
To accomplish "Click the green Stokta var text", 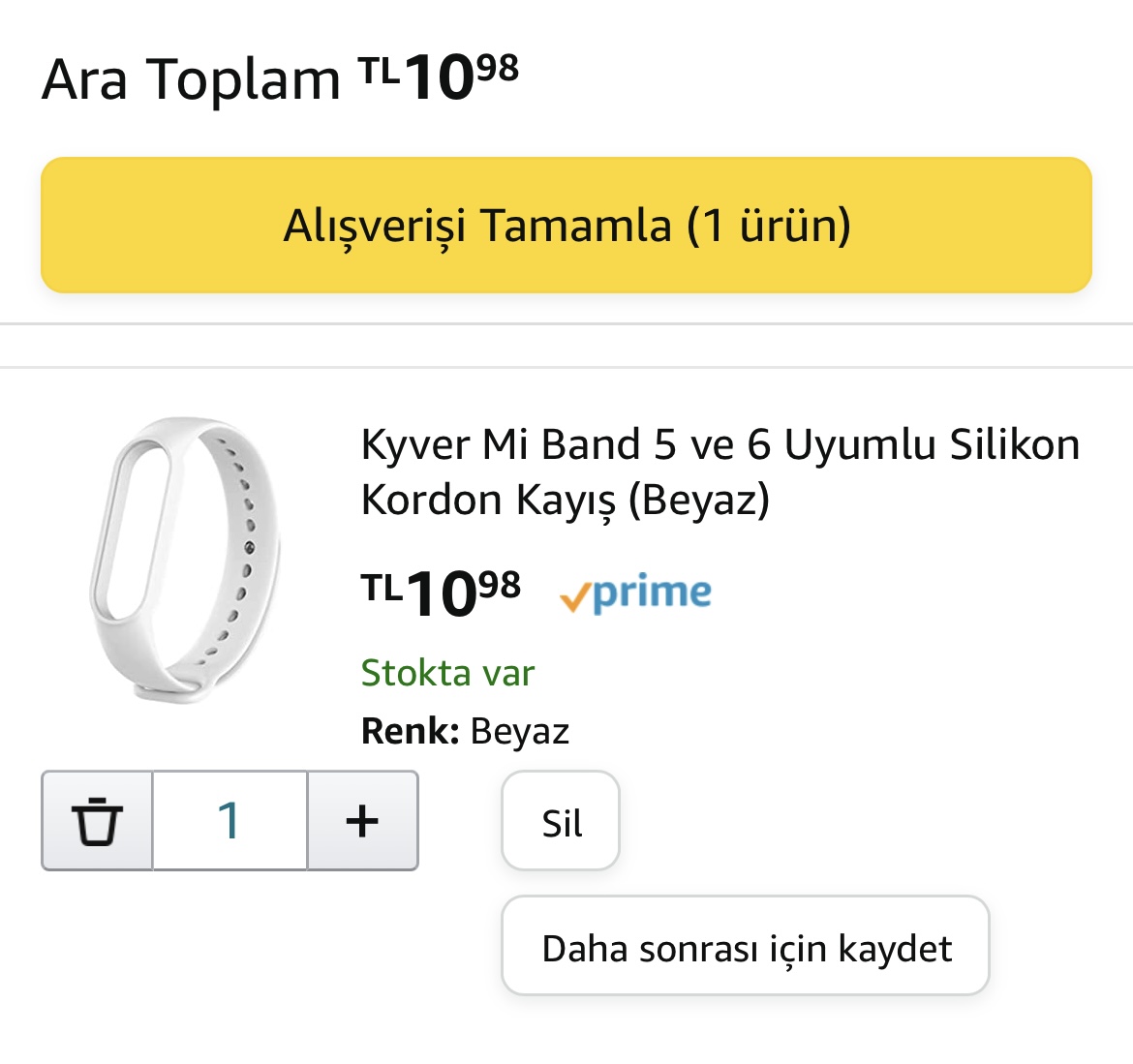I will (447, 672).
